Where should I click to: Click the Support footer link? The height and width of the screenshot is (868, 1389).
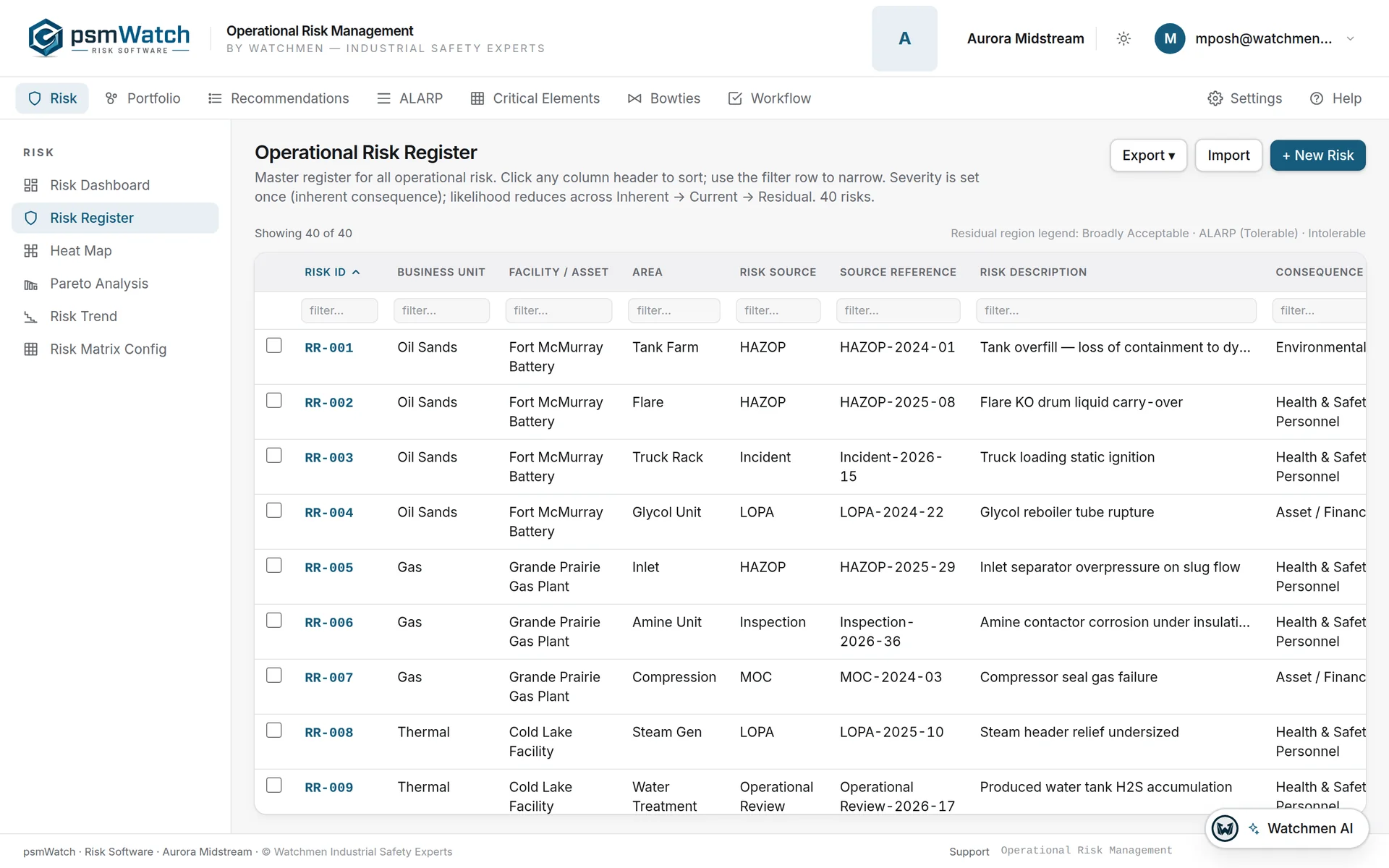pos(969,851)
